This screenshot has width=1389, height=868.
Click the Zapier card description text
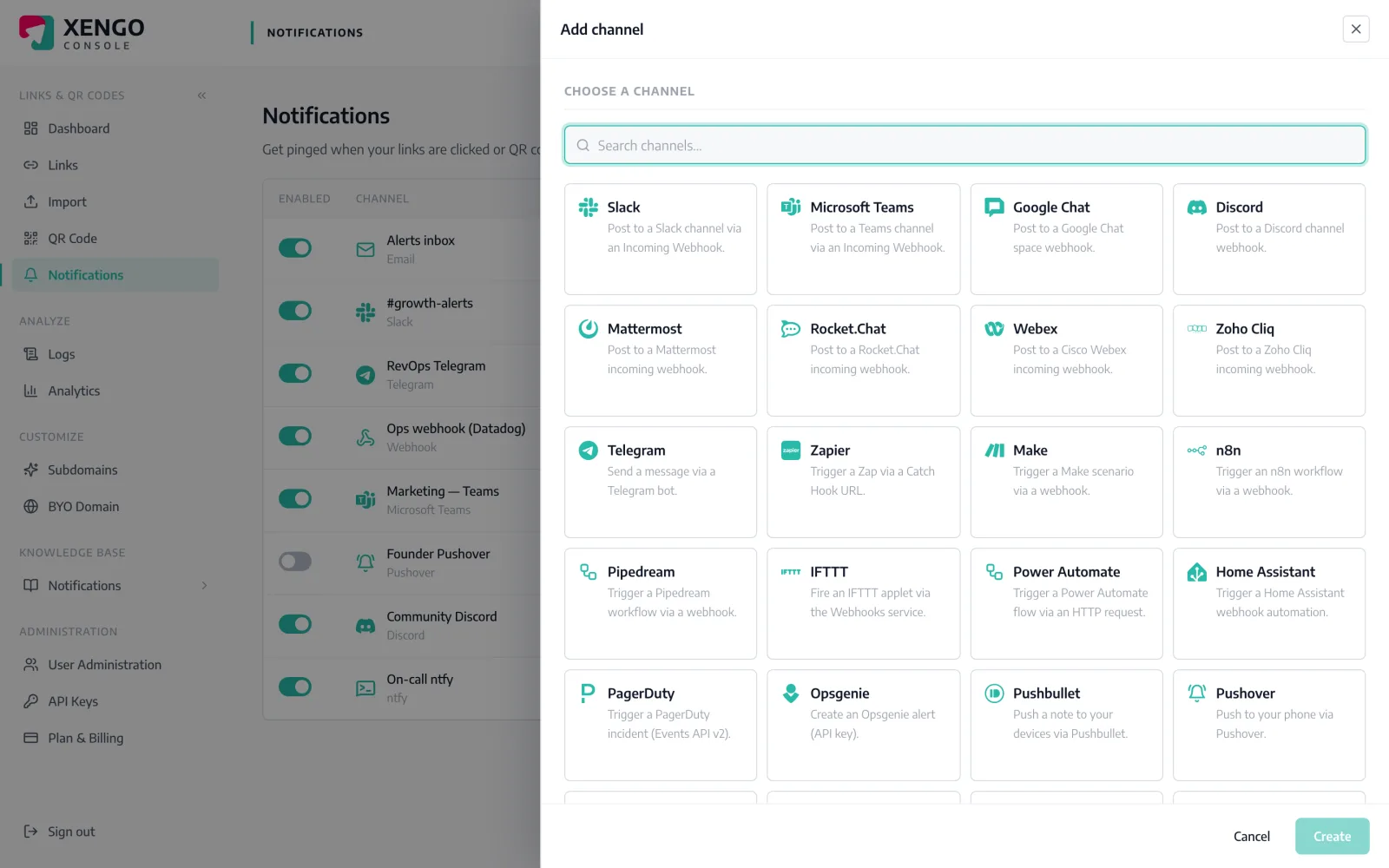tap(872, 481)
